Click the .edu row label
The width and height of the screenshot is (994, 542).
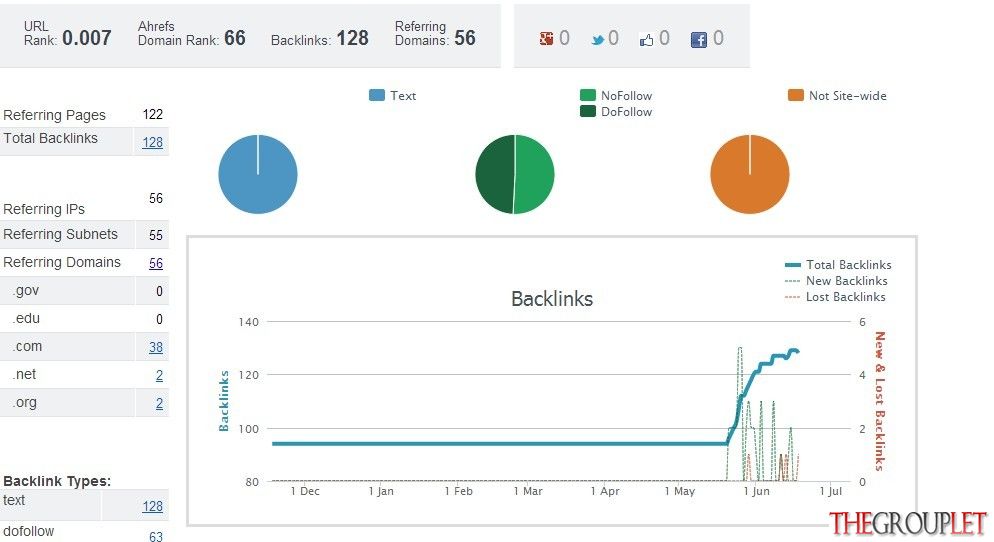[26, 318]
